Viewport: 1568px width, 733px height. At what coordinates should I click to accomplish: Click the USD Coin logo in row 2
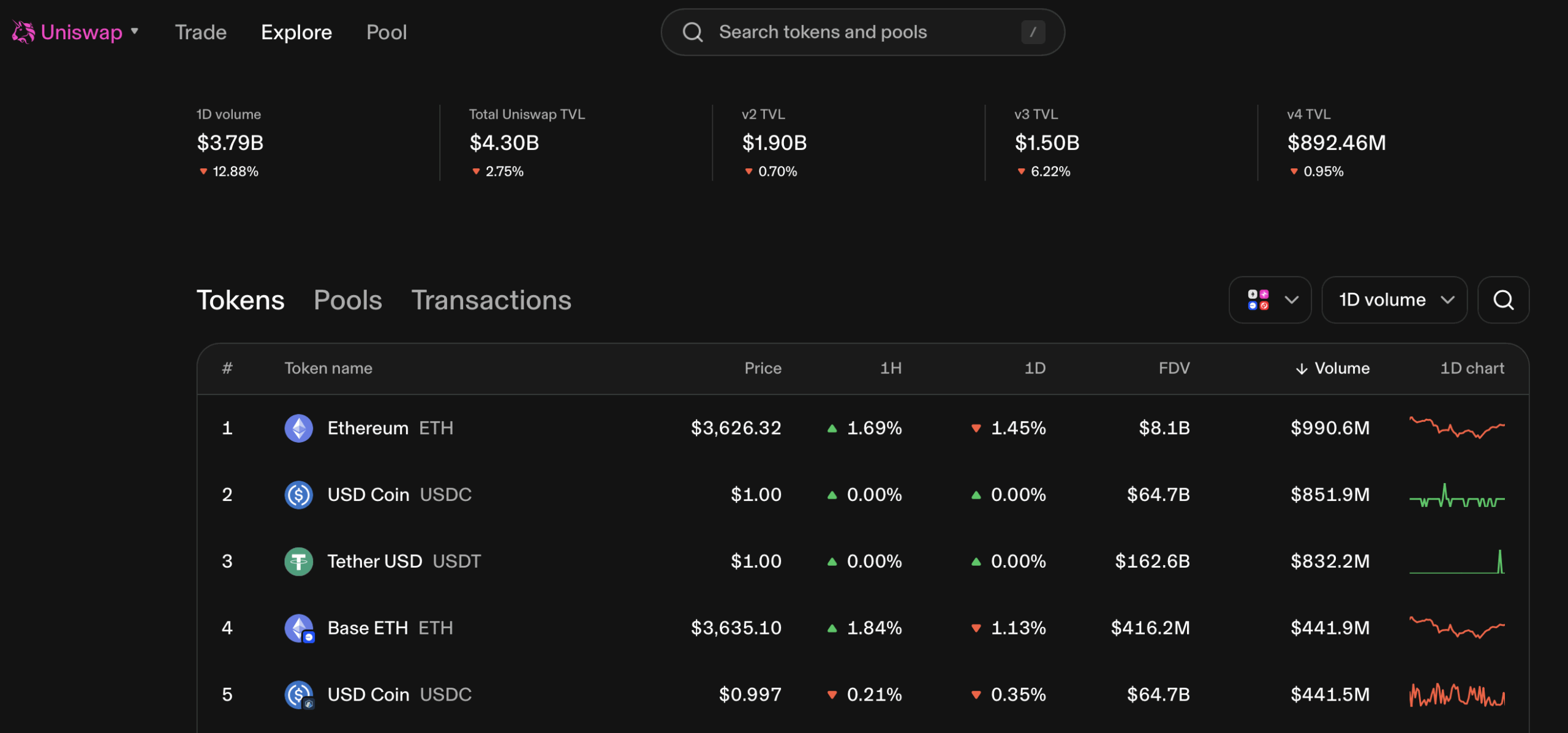(299, 495)
